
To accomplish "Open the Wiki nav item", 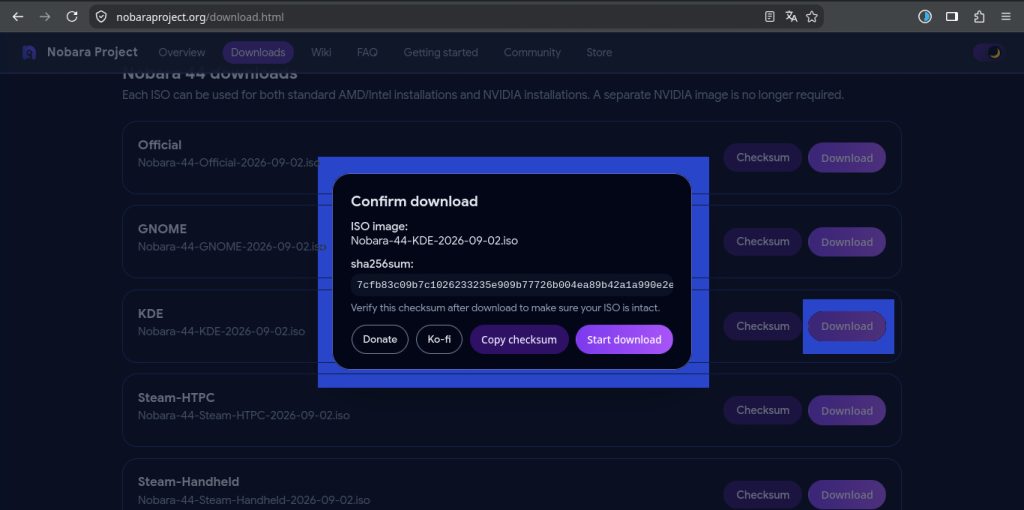I will [321, 52].
